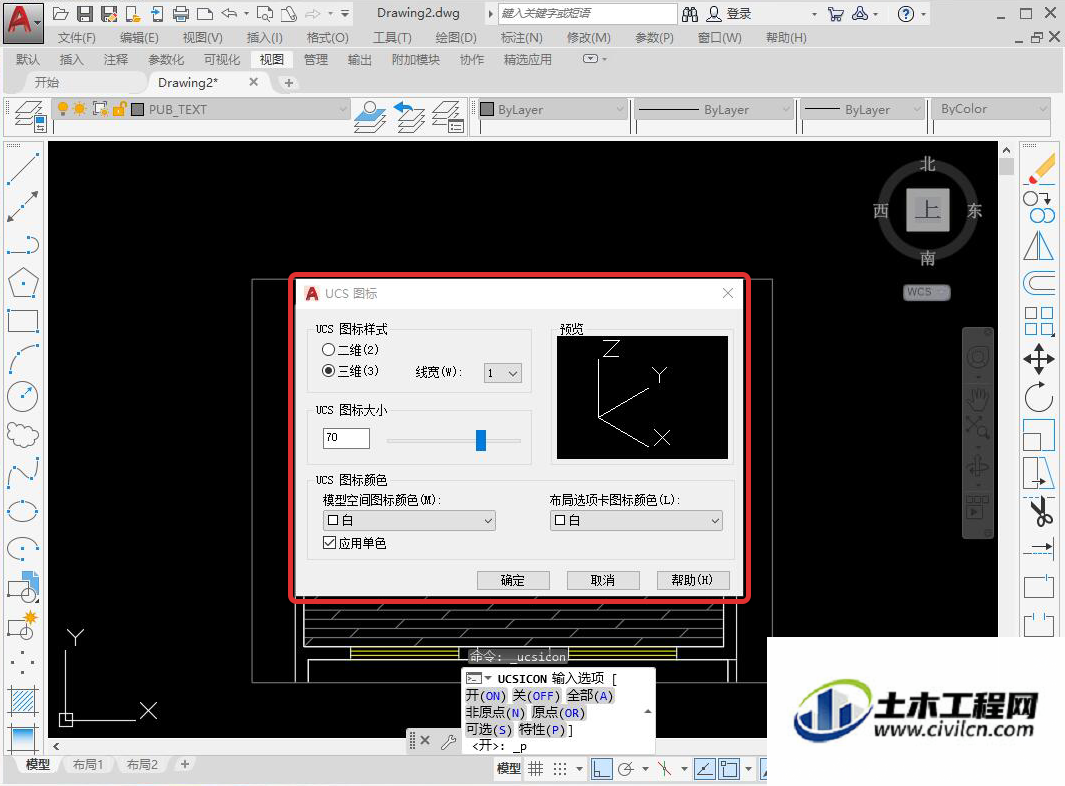Toggle the layer lock icon for PUB_TEXT
The width and height of the screenshot is (1065, 786).
click(120, 109)
